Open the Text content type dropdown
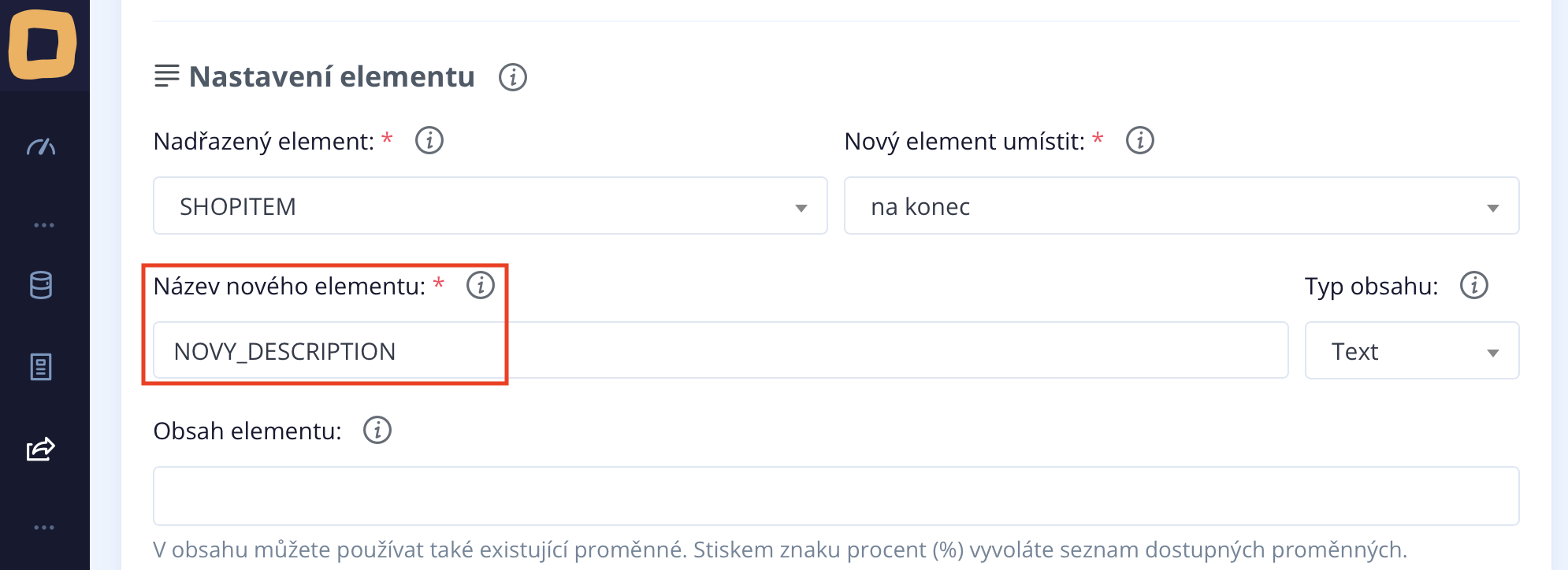Screen dimensions: 1568x570 click(1412, 351)
